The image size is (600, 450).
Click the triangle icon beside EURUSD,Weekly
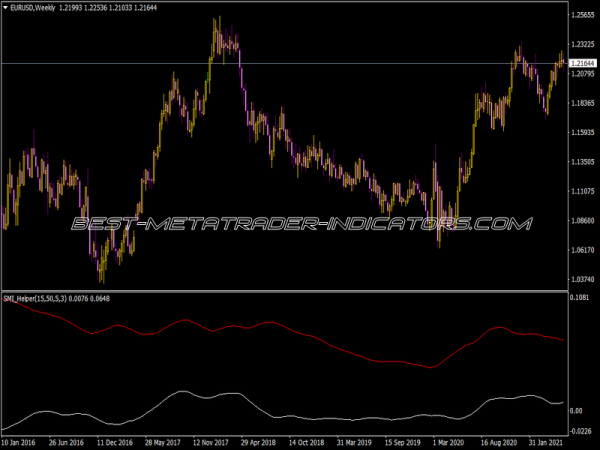pos(6,8)
